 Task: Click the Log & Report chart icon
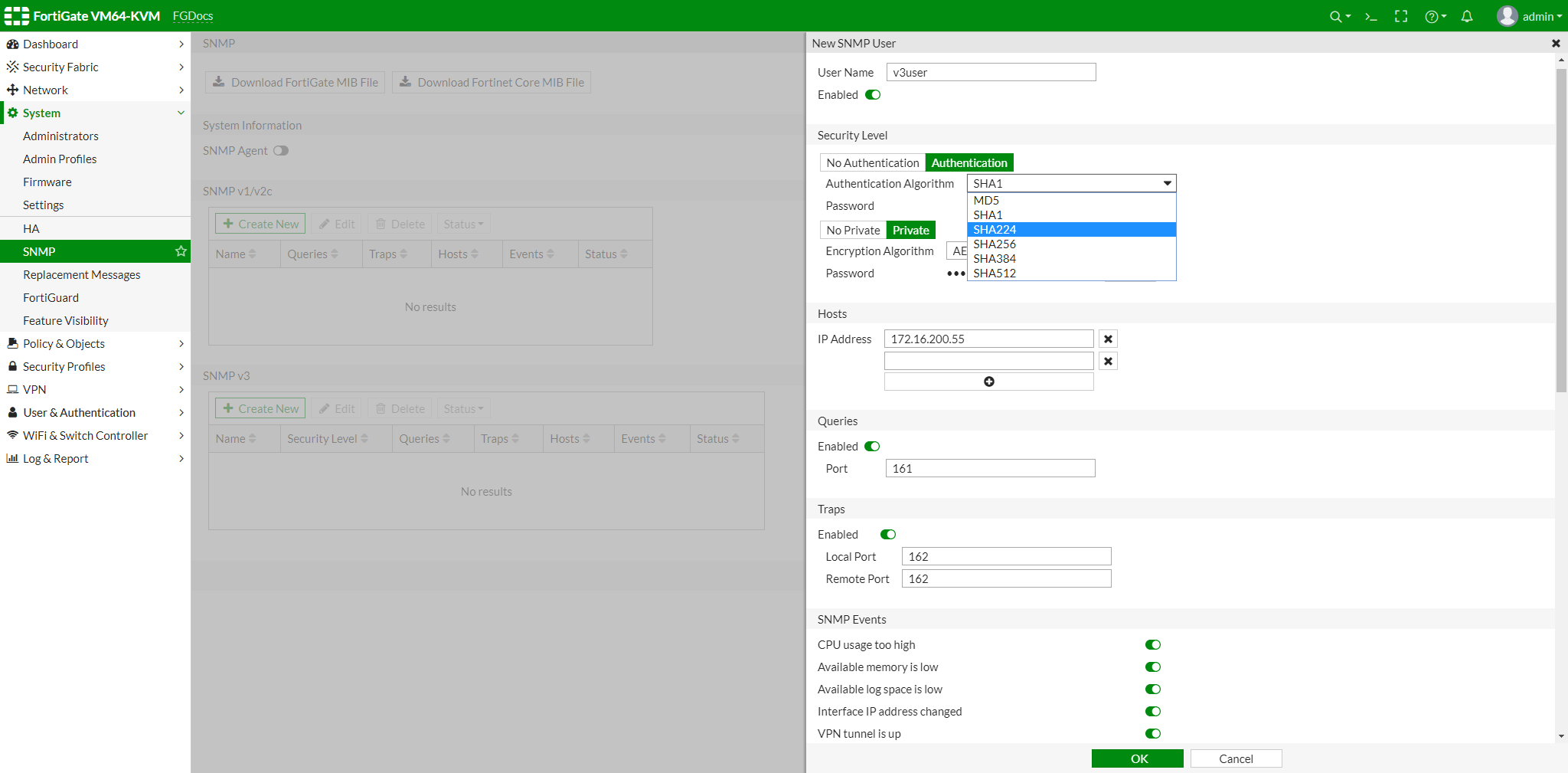click(12, 458)
